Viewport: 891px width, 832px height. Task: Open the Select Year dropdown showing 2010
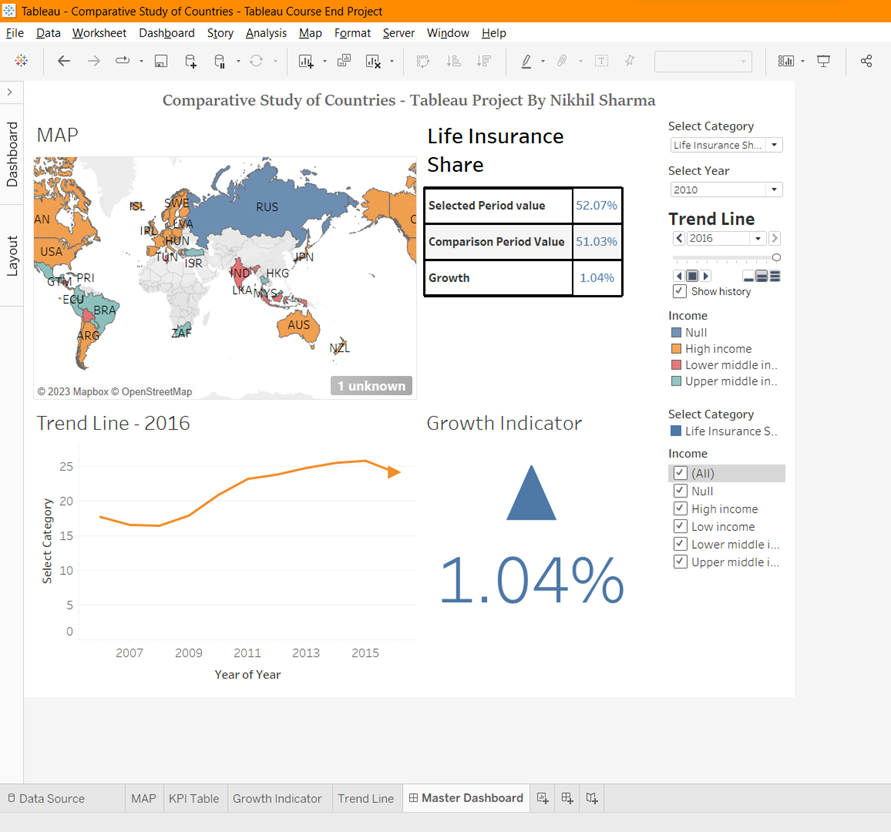(x=772, y=189)
